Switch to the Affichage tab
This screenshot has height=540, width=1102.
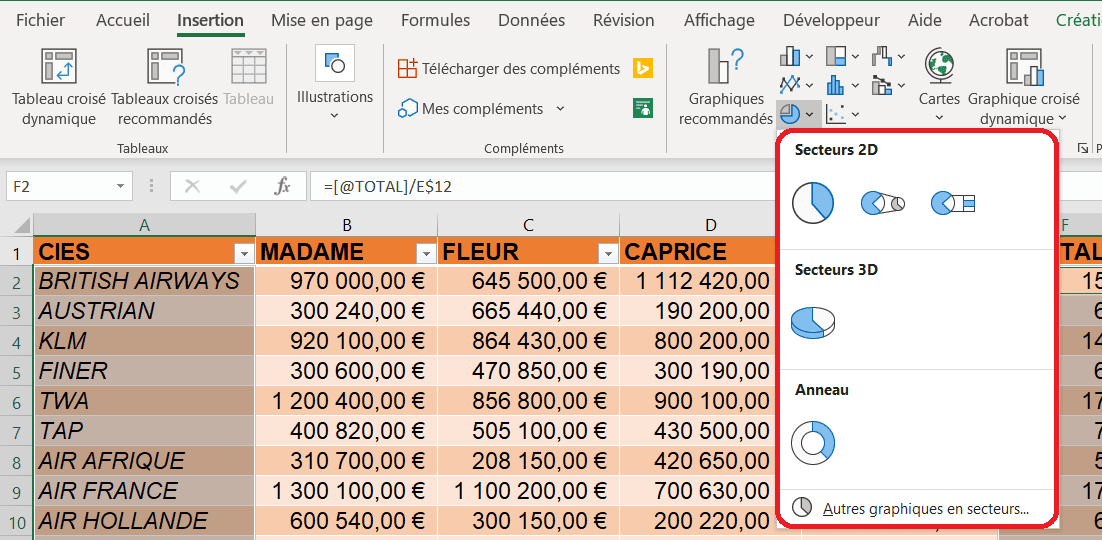[719, 20]
